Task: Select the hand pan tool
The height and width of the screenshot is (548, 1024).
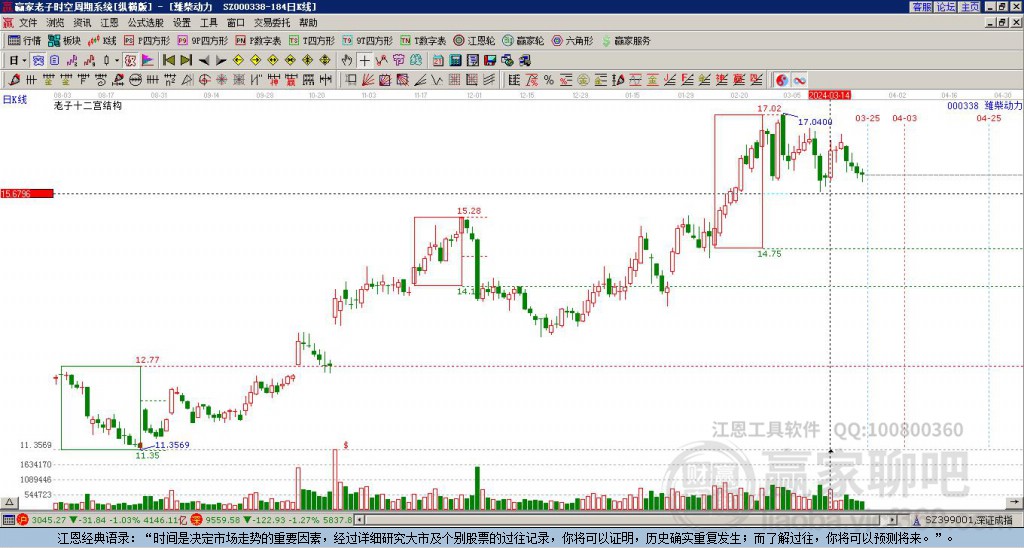Action: click(347, 60)
